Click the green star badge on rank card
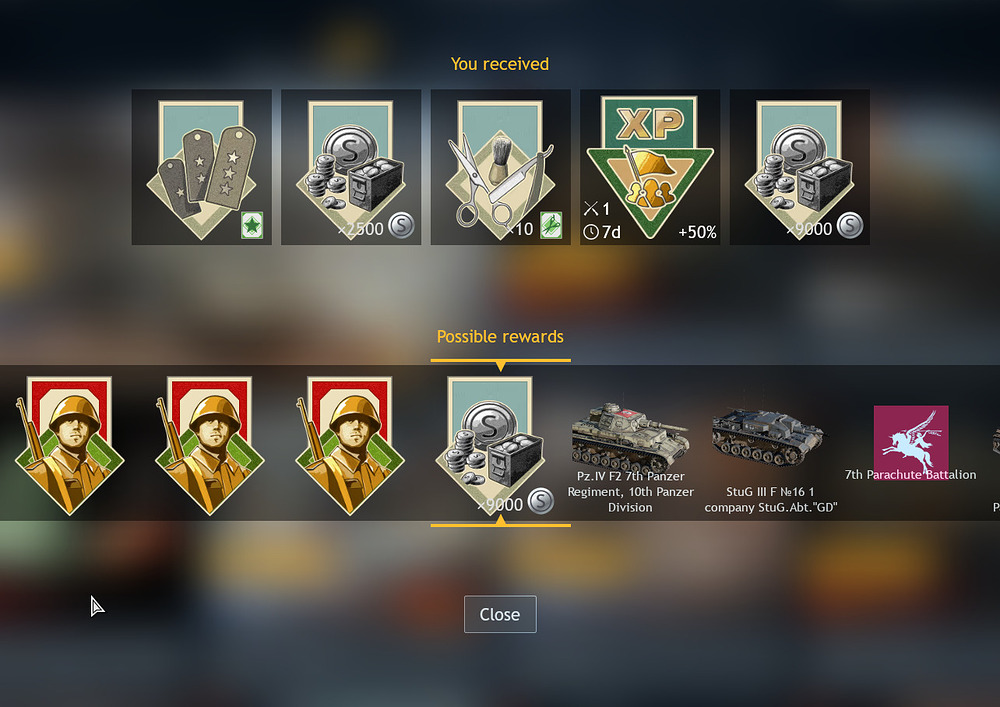 [x=252, y=226]
